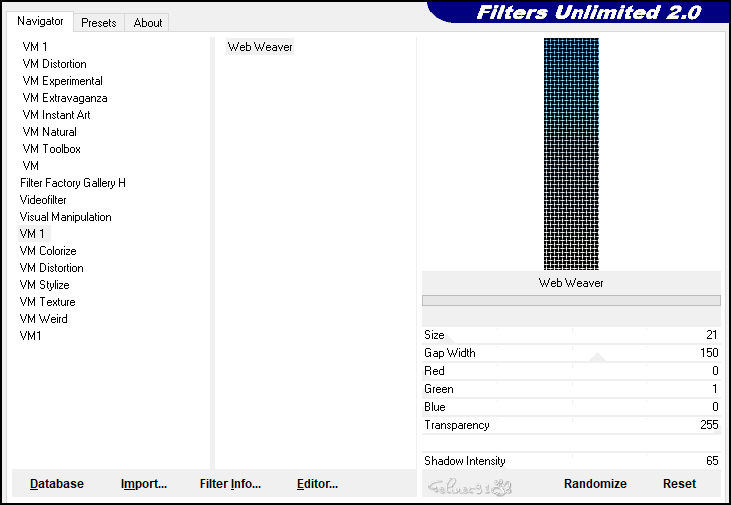This screenshot has width=731, height=505.
Task: Click the Database button
Action: click(57, 484)
